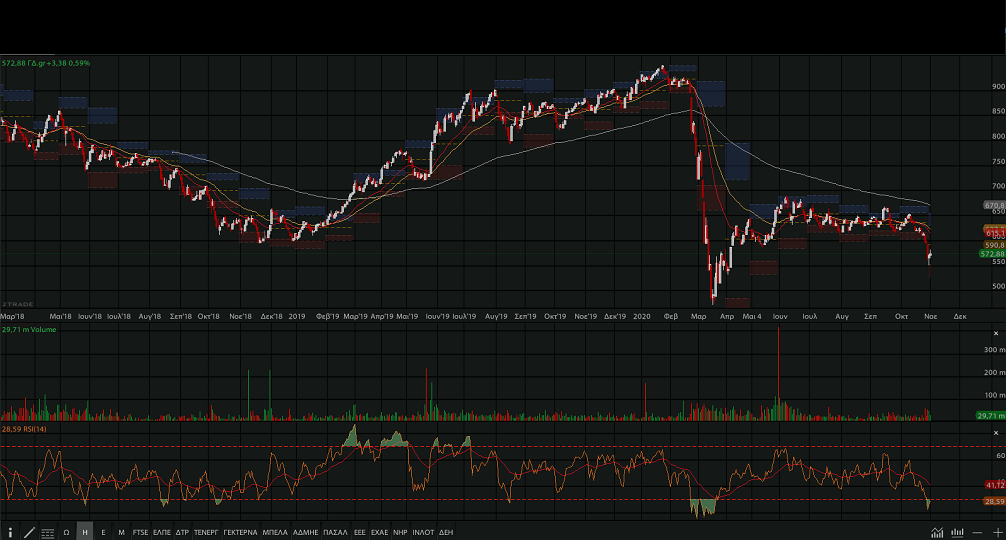The width and height of the screenshot is (1006, 540).
Task: Switch to the E timeframe
Action: click(103, 532)
